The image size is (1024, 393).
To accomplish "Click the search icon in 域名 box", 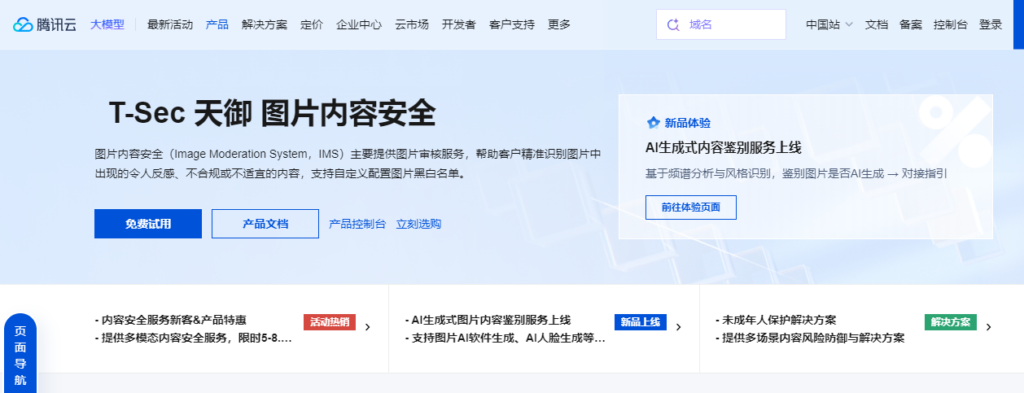I will tap(673, 25).
